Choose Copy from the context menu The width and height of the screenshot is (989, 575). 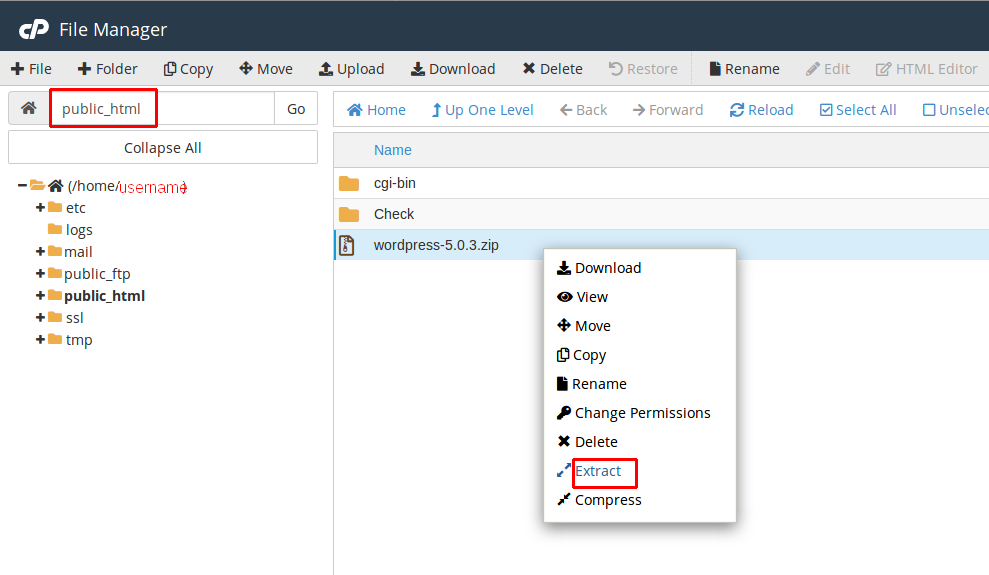(581, 355)
